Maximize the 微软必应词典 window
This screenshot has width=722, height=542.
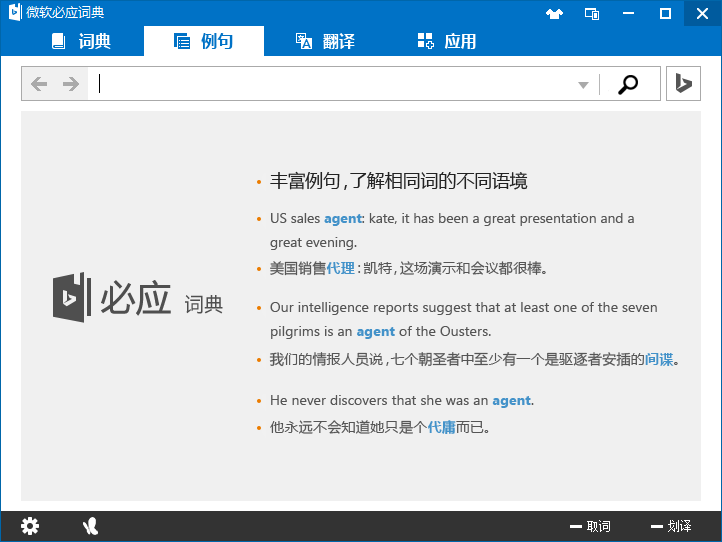click(x=665, y=13)
